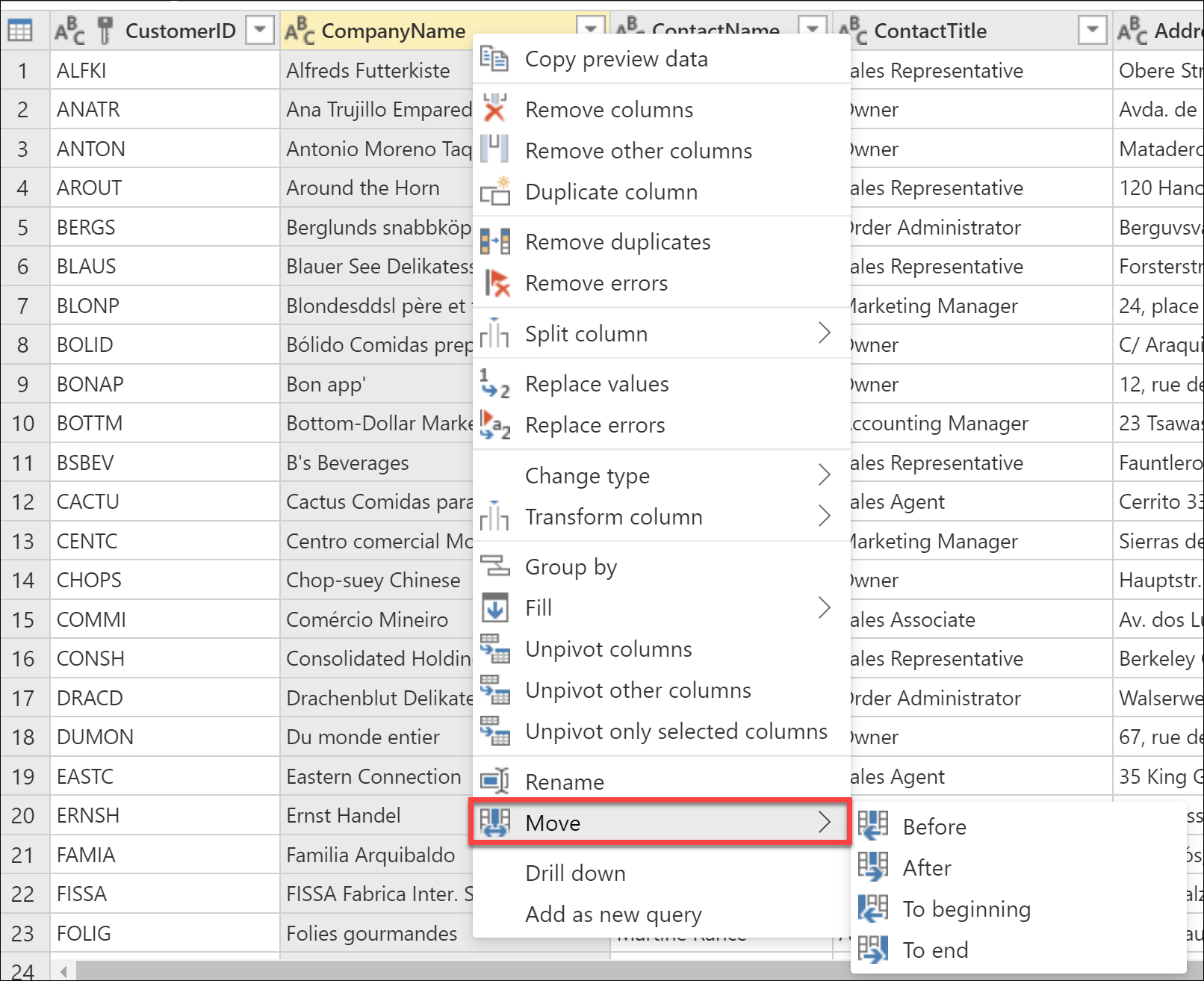Screen dimensions: 1204x981
Task: Click the Remove duplicates icon
Action: coord(494,241)
